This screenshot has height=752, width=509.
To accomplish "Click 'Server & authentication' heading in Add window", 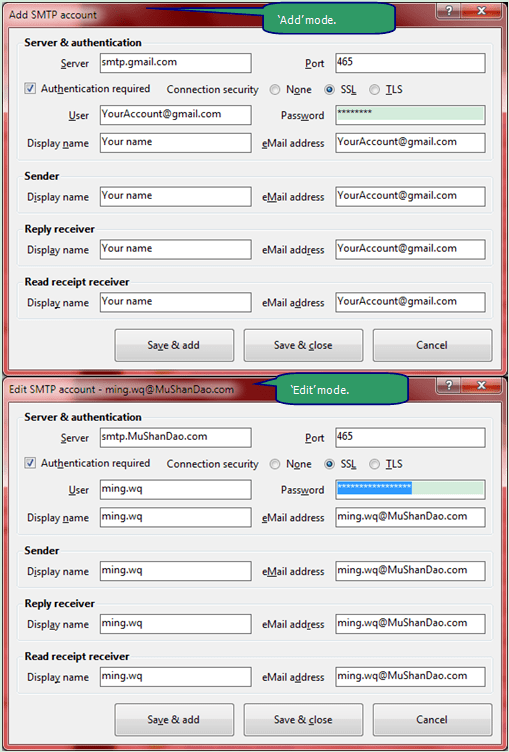I will 83,43.
